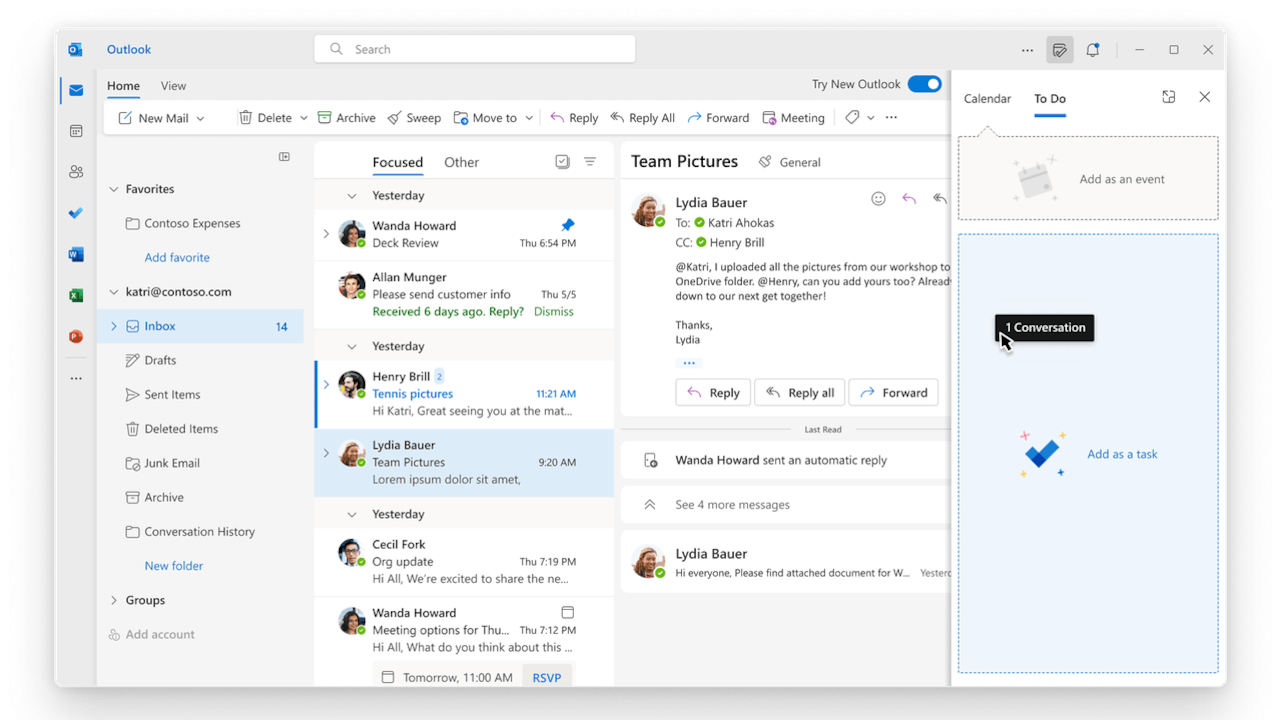Viewport: 1280px width, 720px height.
Task: Switch to the Other inbox tab
Action: click(461, 162)
